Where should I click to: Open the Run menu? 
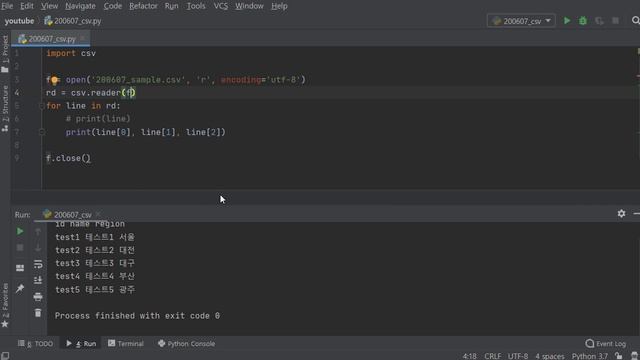click(x=171, y=6)
